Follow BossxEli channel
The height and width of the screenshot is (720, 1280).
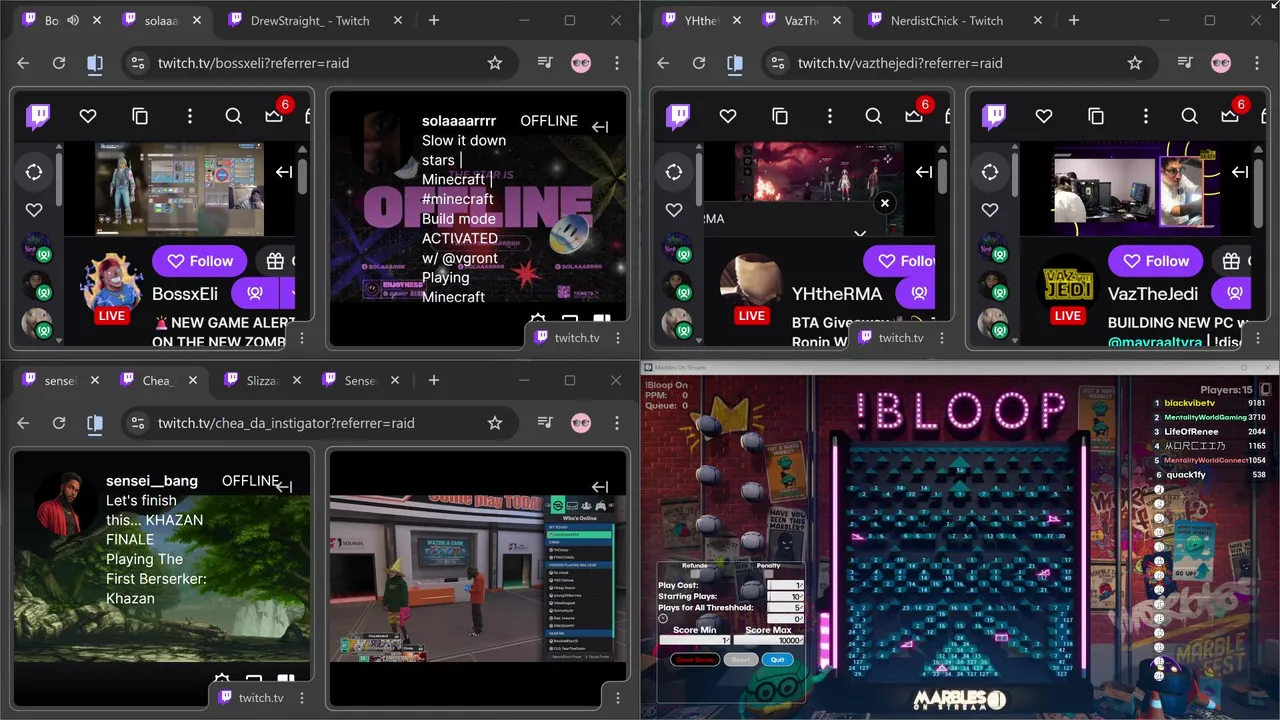point(200,261)
